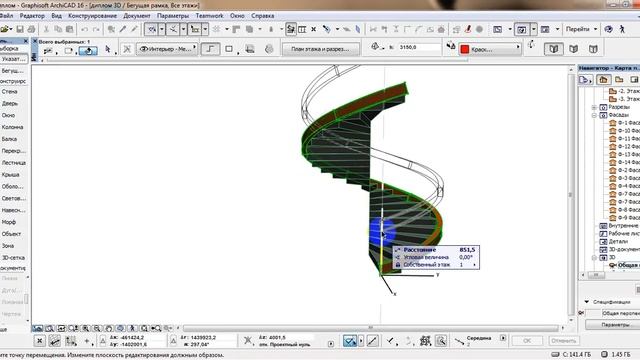Click the Undo arrow icon

84,29
